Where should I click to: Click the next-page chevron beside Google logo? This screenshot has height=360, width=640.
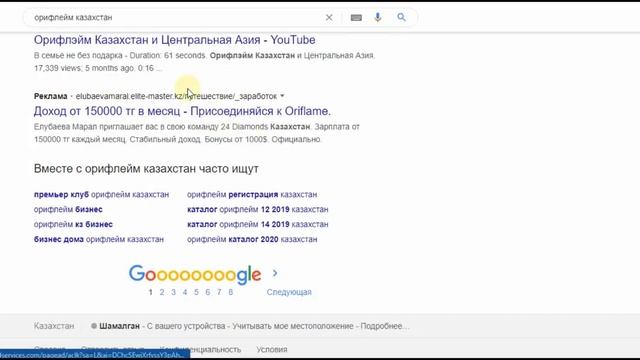(x=275, y=273)
